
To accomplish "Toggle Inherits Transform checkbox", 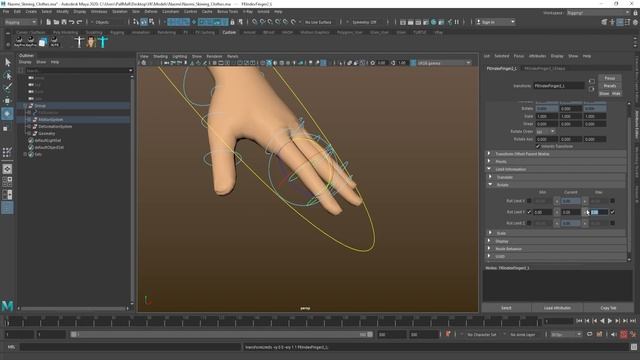I will pos(538,146).
